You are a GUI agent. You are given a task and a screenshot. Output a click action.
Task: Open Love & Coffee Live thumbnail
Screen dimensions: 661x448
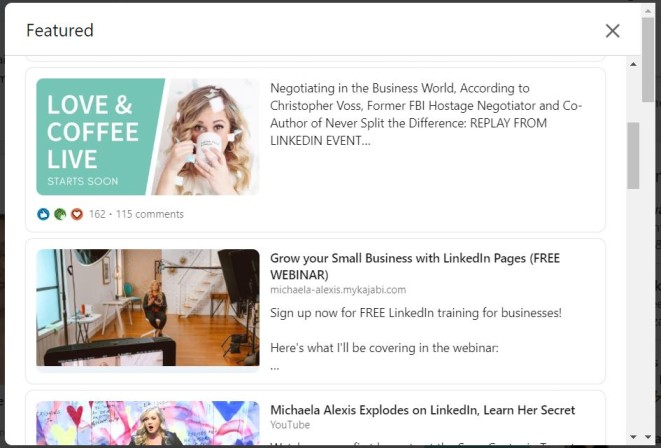pyautogui.click(x=148, y=137)
